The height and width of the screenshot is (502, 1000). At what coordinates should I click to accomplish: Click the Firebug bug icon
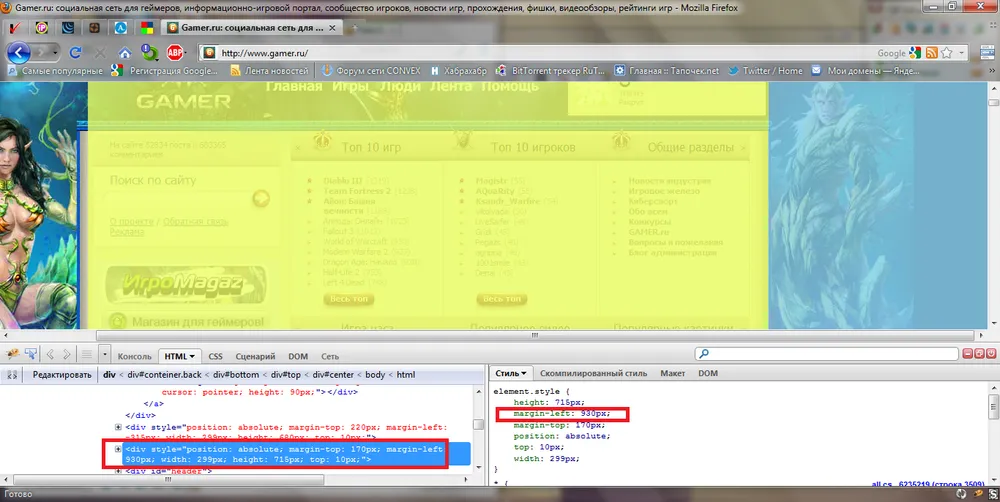point(14,355)
